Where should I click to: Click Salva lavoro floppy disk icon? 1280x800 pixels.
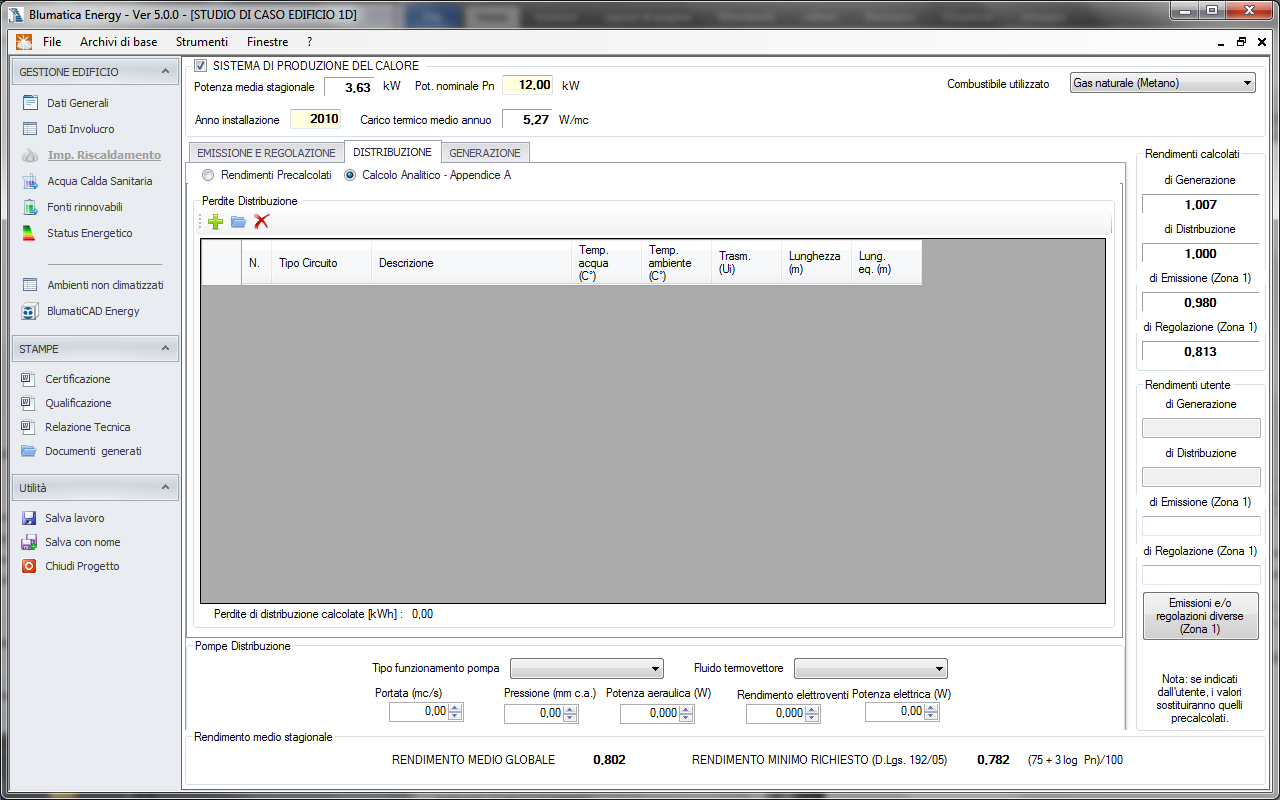pos(29,518)
